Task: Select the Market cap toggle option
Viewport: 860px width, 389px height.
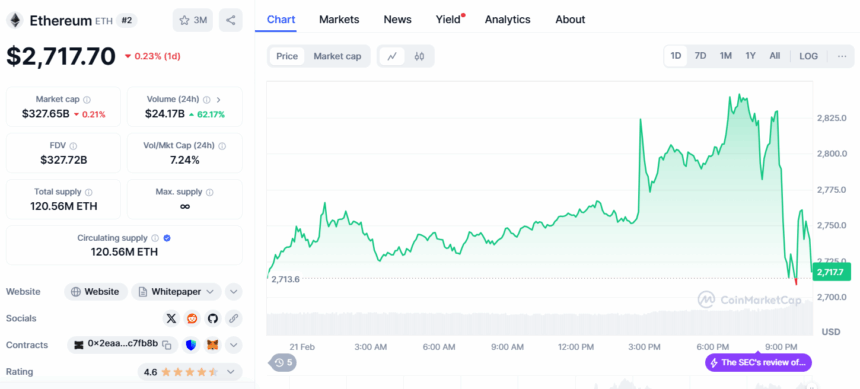Action: click(x=337, y=56)
